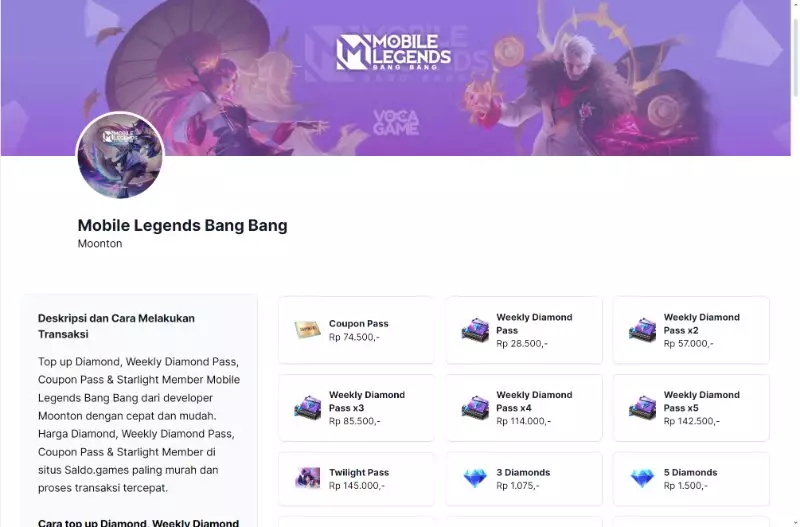Click the 3 Diamonds gem icon
The height and width of the screenshot is (527, 800).
474,478
